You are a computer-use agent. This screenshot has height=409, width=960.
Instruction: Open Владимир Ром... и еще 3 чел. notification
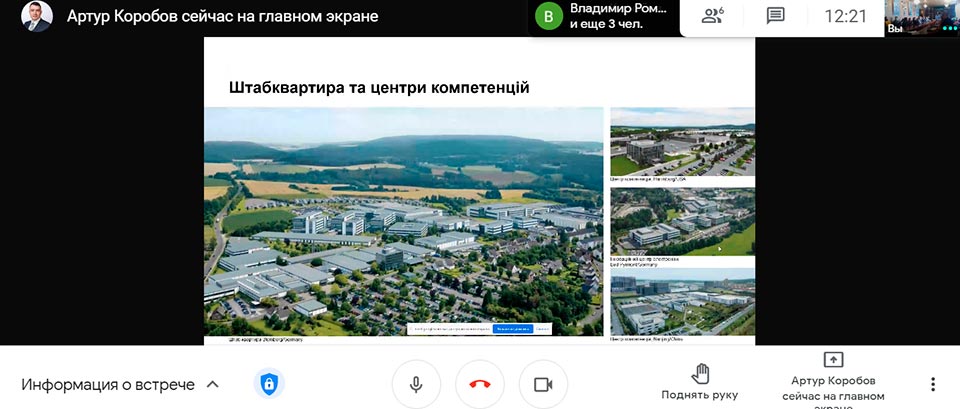[604, 17]
